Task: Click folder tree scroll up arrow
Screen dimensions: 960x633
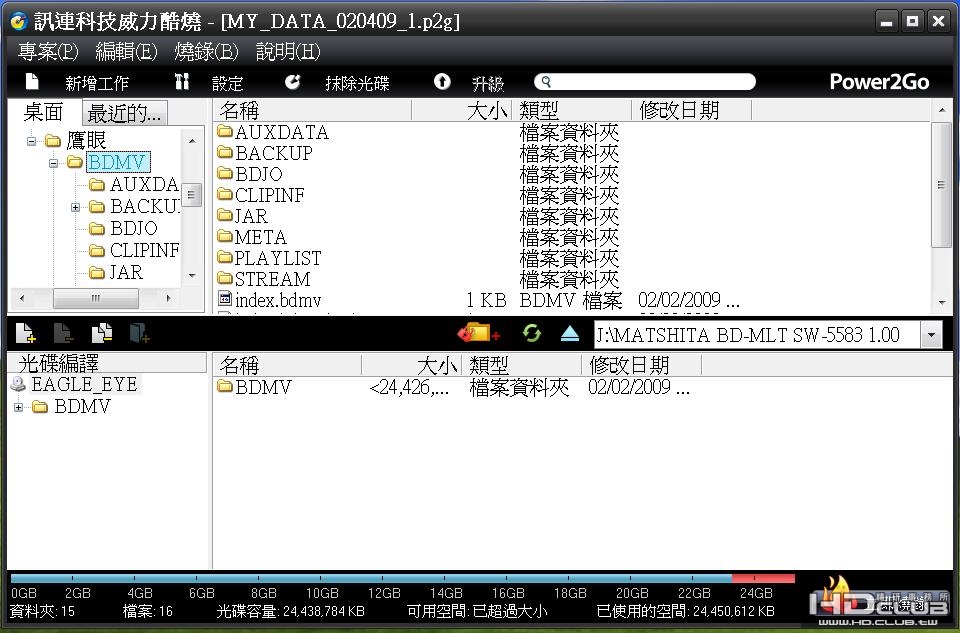Action: click(x=192, y=141)
